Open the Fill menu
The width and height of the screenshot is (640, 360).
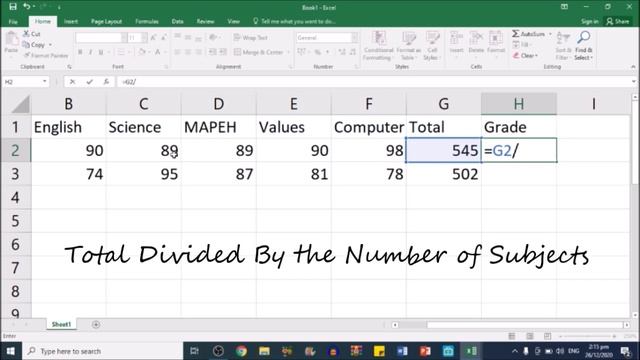(521, 44)
